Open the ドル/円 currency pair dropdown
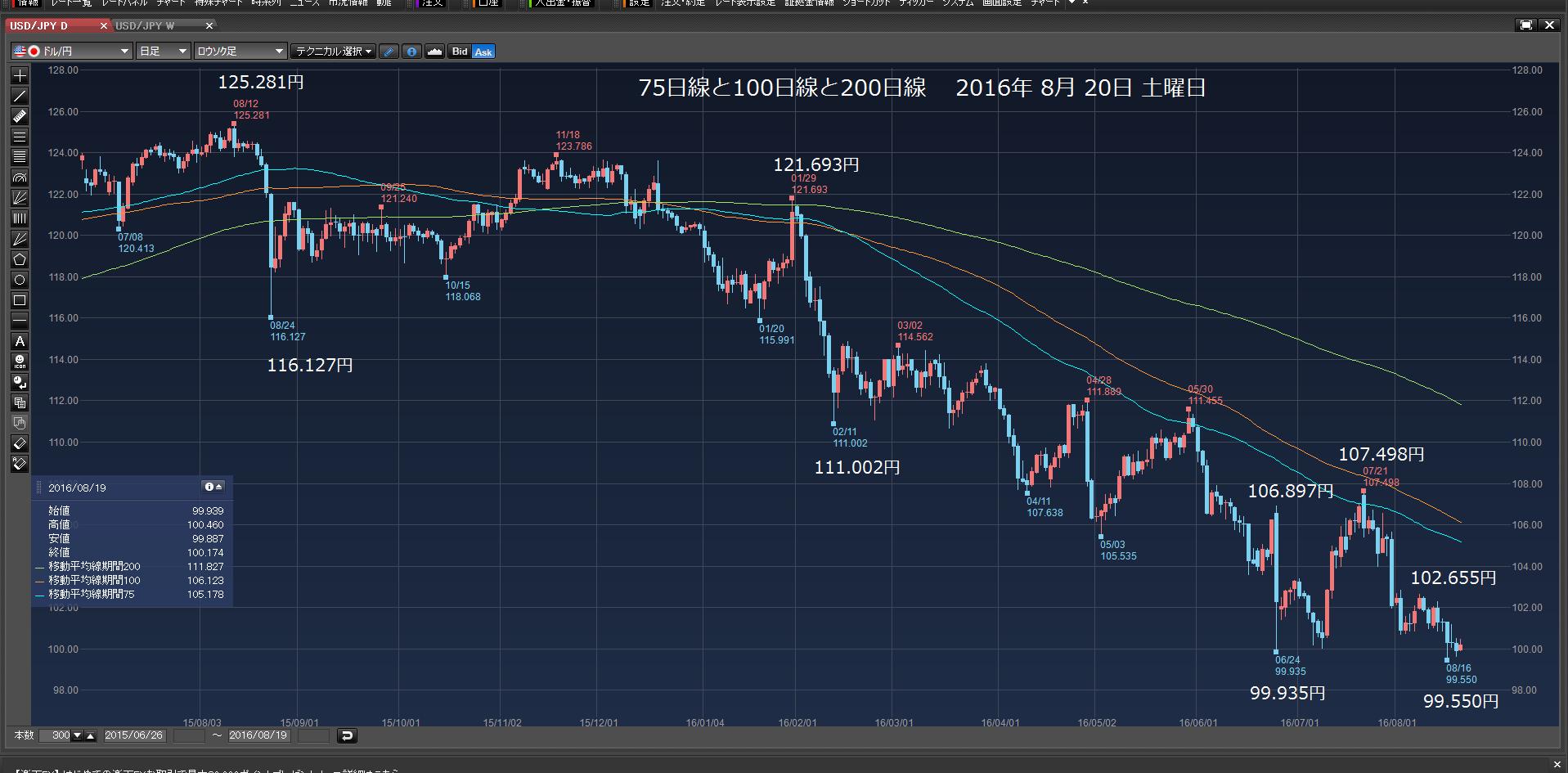The image size is (1568, 773). pos(71,52)
